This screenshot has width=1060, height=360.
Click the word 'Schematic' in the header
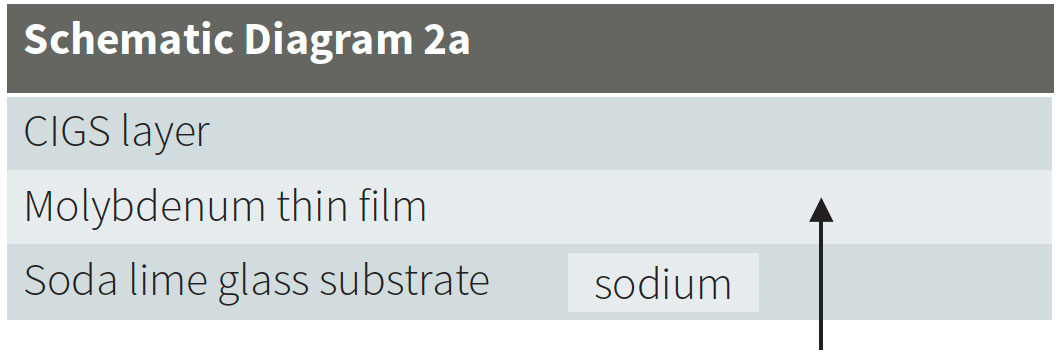[x=129, y=41]
